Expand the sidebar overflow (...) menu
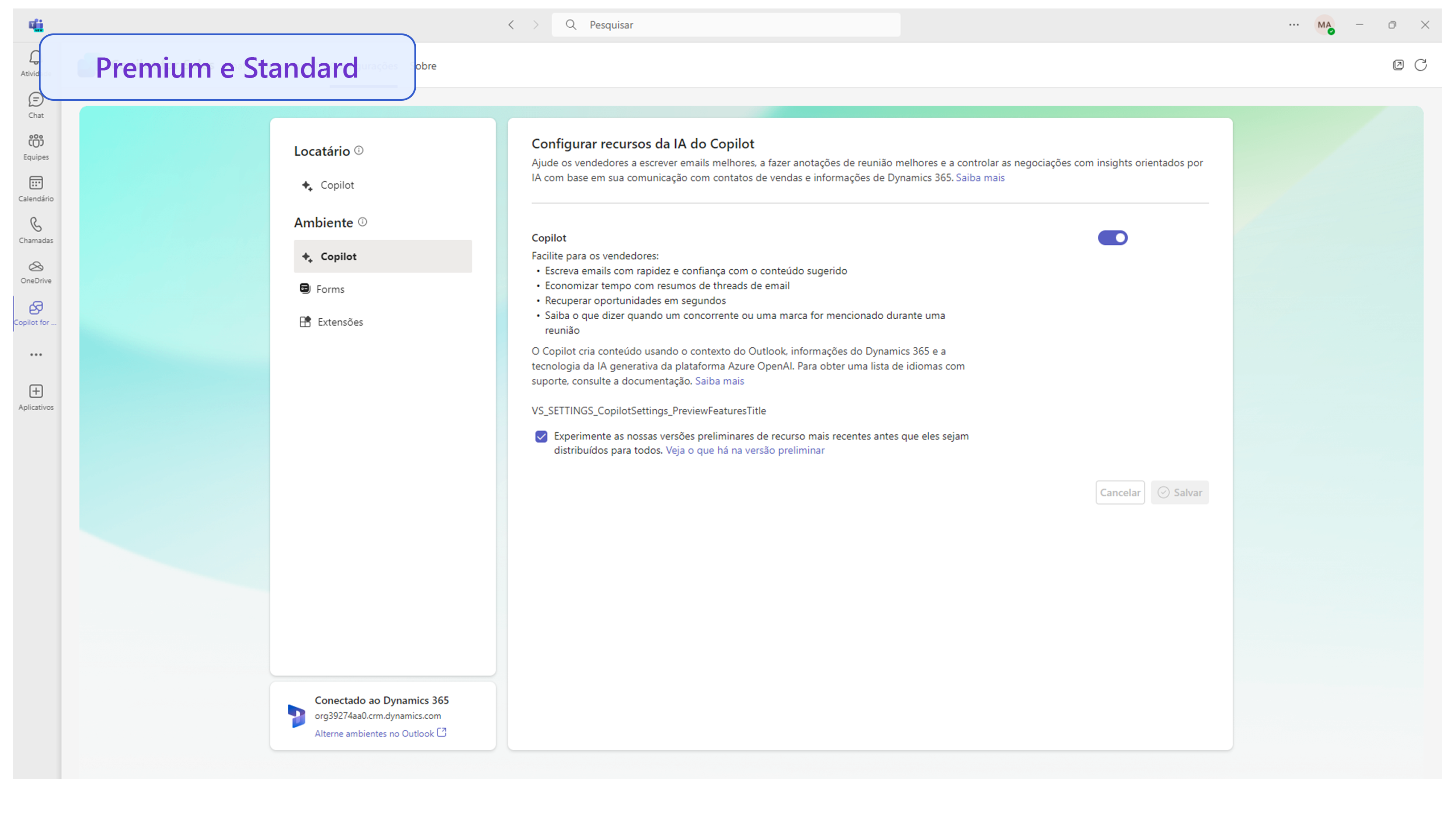Viewport: 1456px width, 831px height. tap(35, 354)
